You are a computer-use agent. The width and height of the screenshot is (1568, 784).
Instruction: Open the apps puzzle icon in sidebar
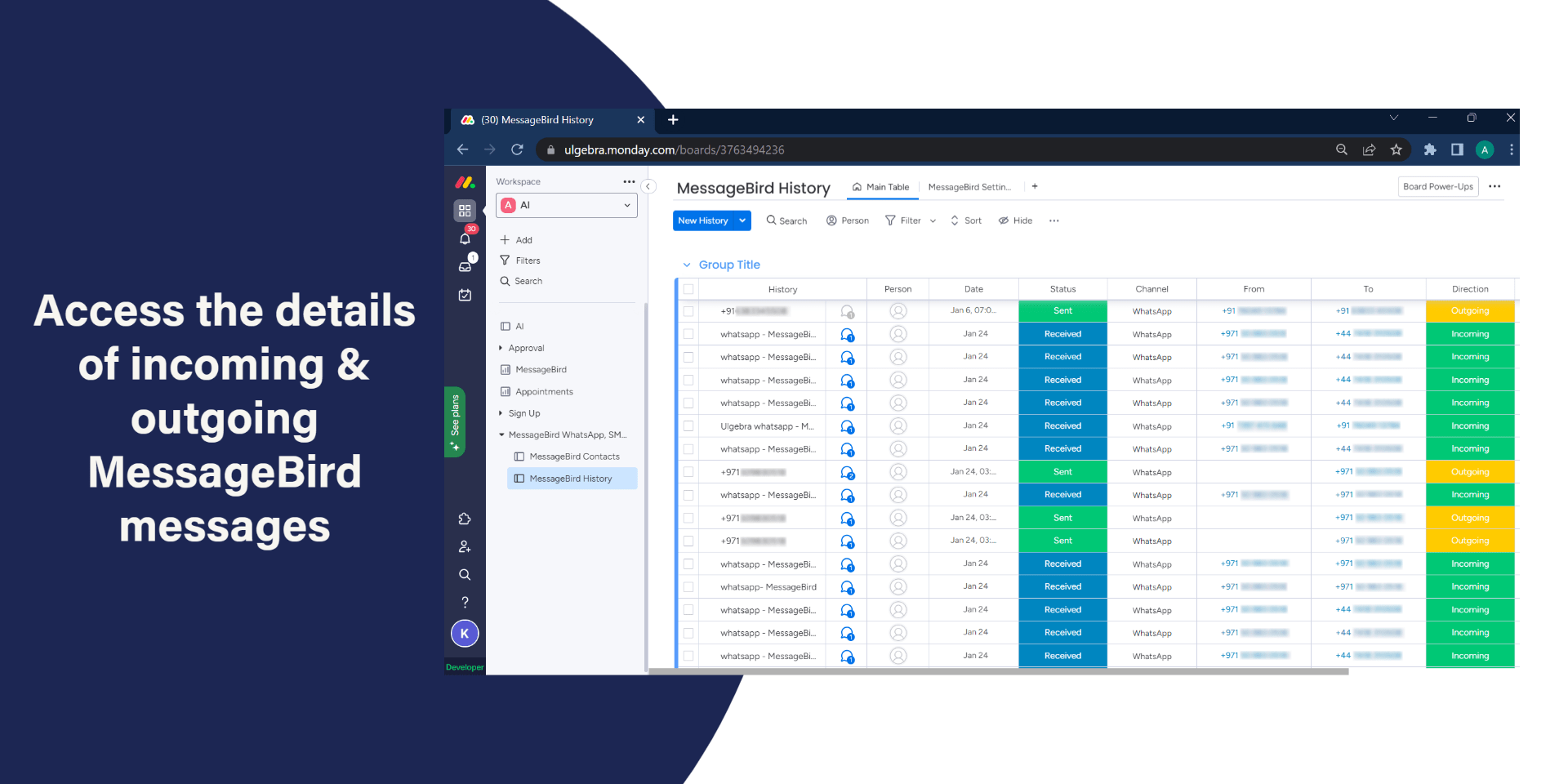465,519
